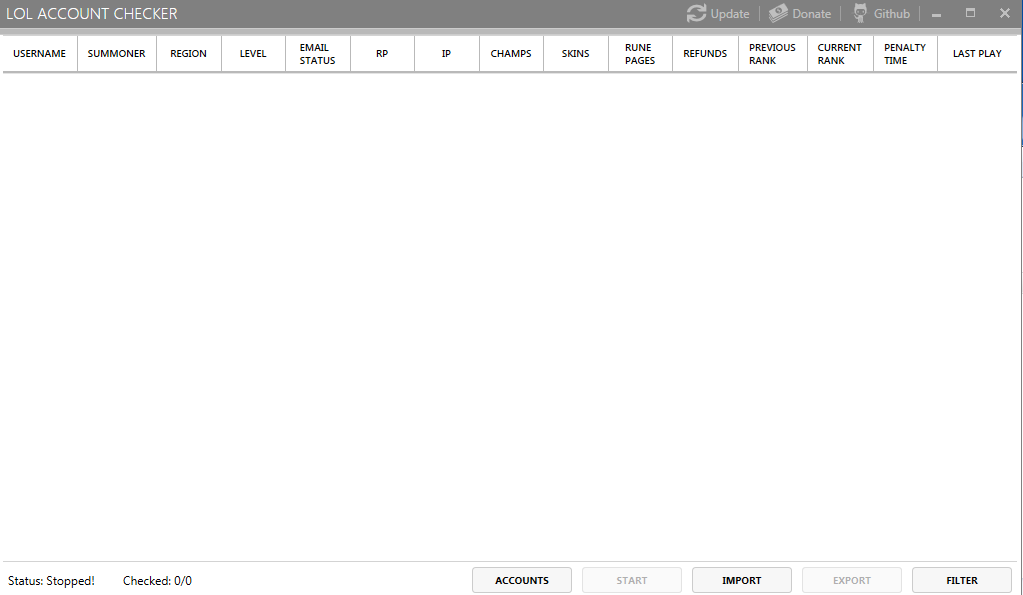
Task: Close the LOL Account Checker window
Action: 1005,13
